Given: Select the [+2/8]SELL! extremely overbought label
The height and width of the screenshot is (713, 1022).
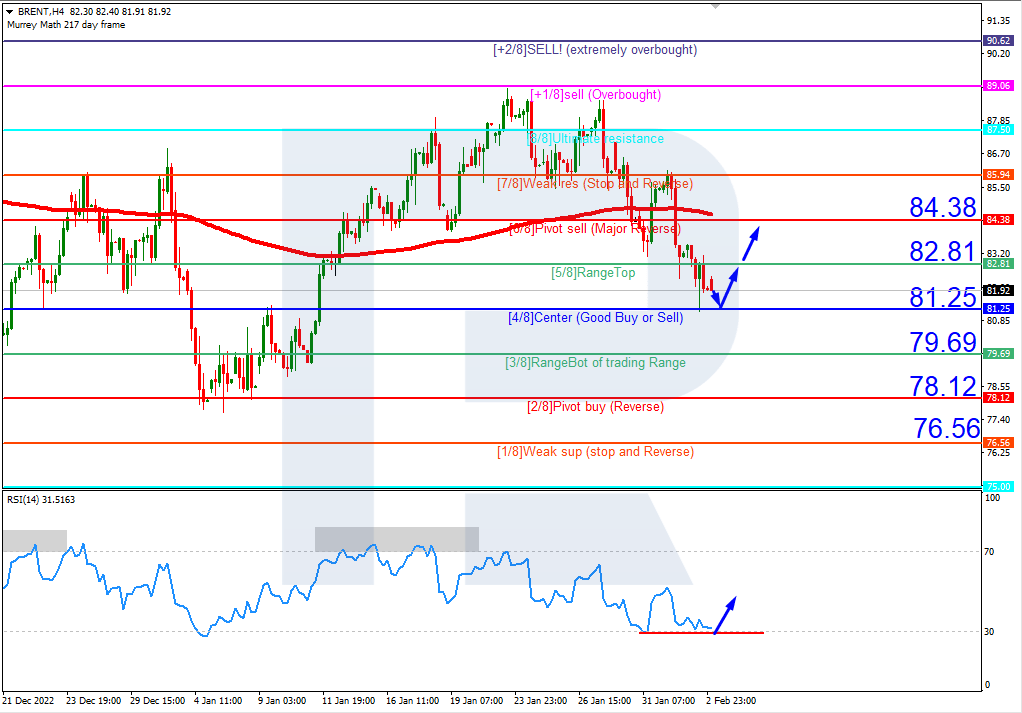Looking at the screenshot, I should coord(595,50).
